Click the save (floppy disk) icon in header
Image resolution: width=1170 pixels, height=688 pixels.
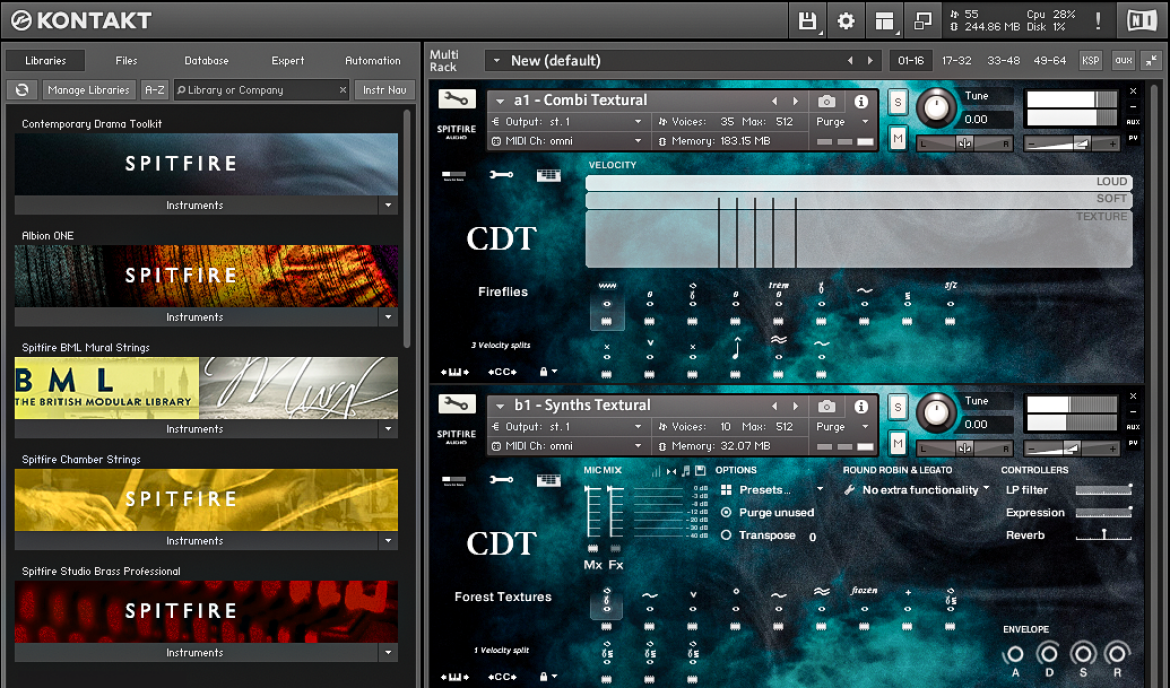[807, 21]
